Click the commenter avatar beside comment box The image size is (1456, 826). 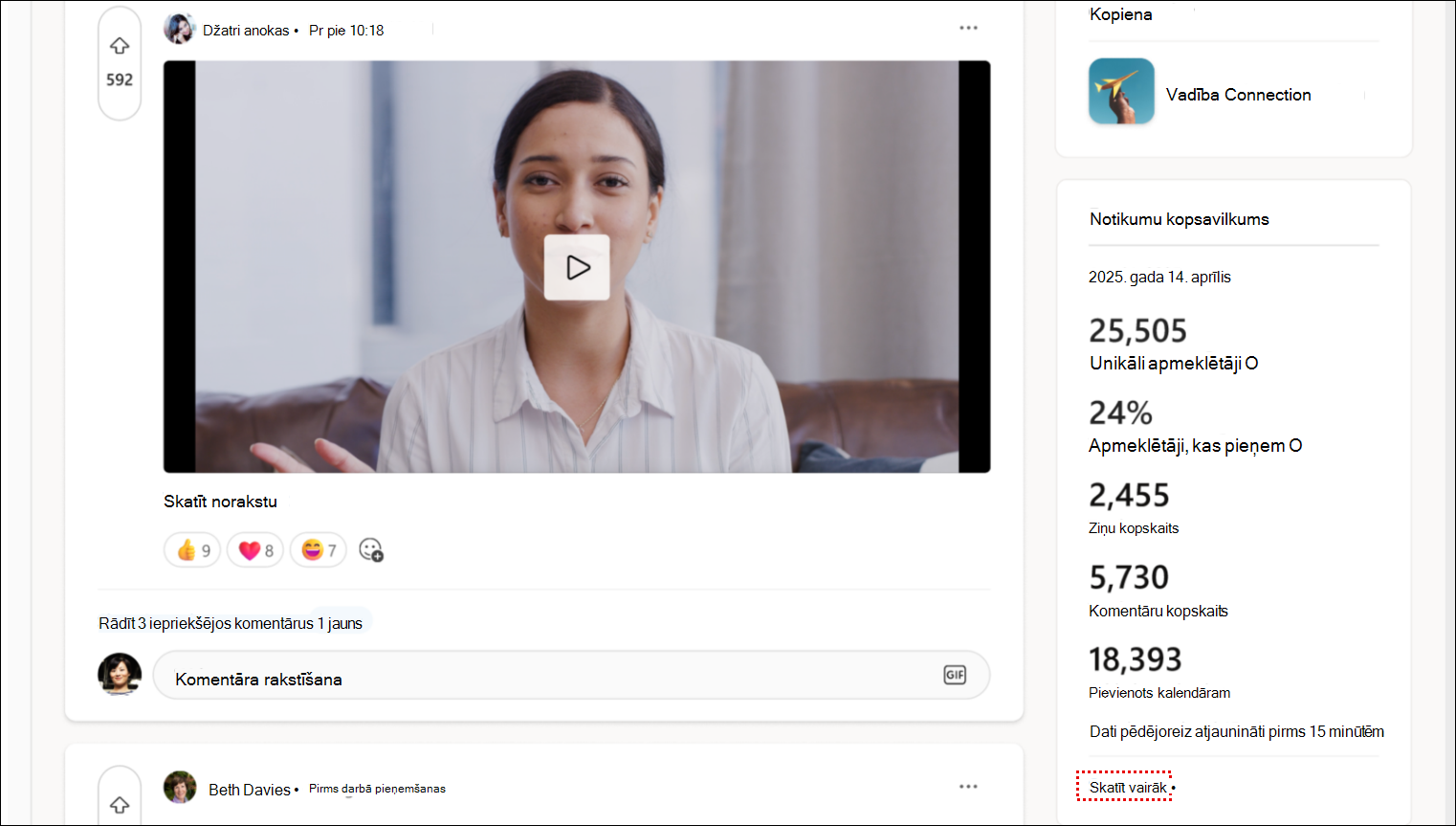[x=120, y=674]
